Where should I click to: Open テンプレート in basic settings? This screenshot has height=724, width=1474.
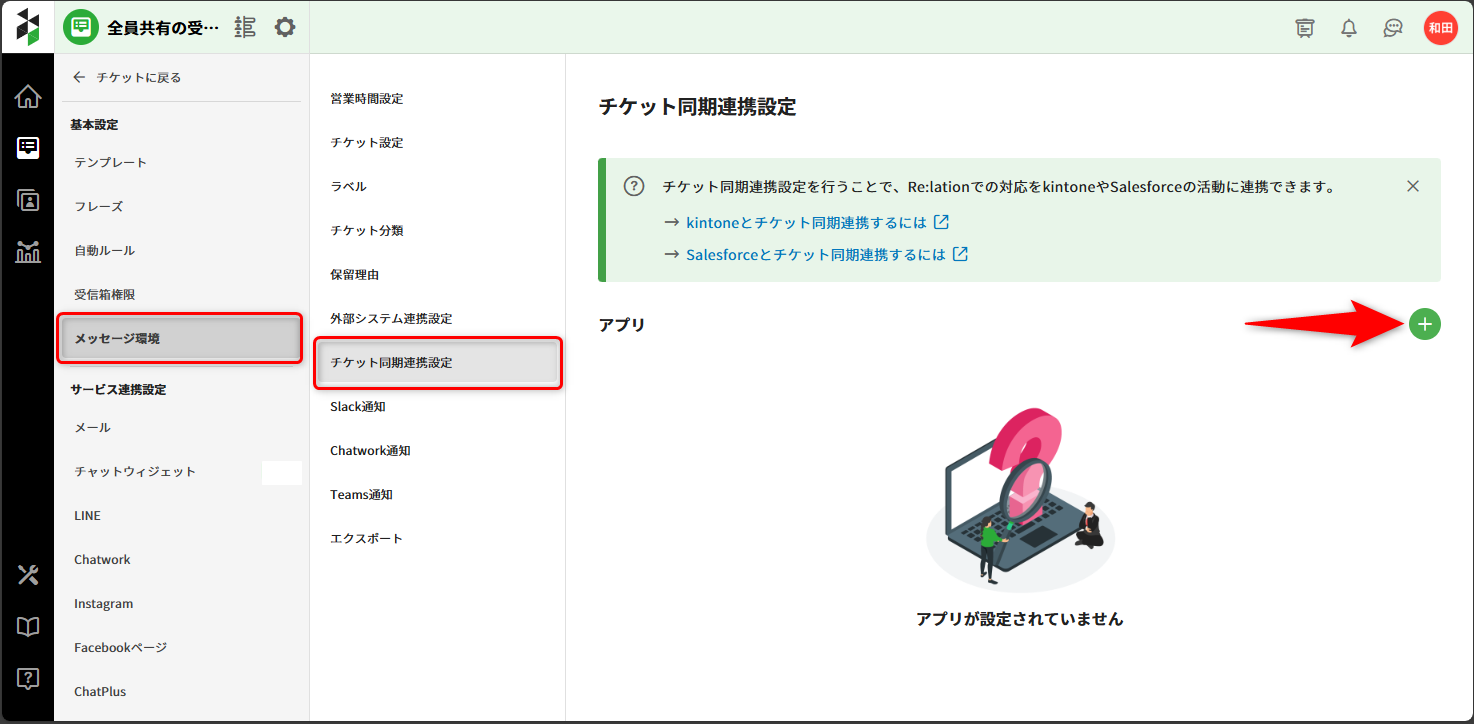click(110, 162)
